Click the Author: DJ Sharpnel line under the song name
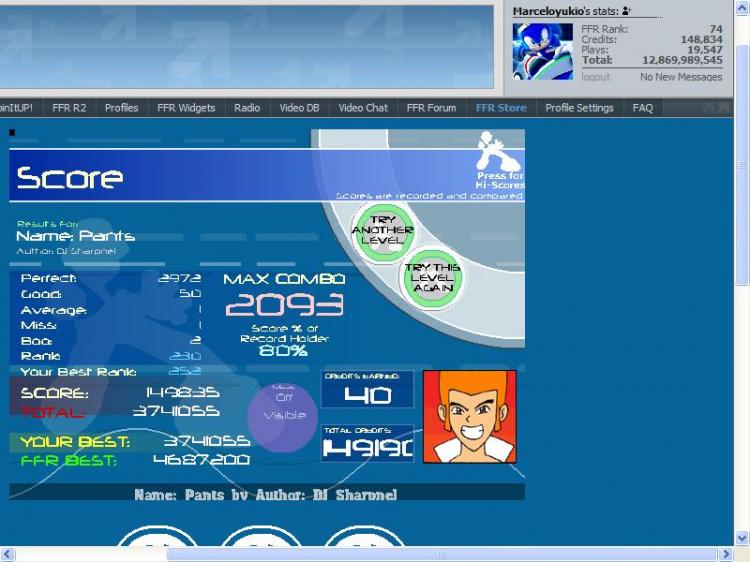Screen dimensions: 750x562 pyautogui.click(x=66, y=251)
